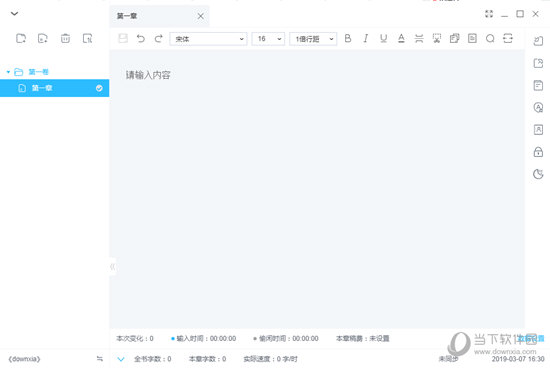Toggle underline formatting
550x368 pixels.
383,38
